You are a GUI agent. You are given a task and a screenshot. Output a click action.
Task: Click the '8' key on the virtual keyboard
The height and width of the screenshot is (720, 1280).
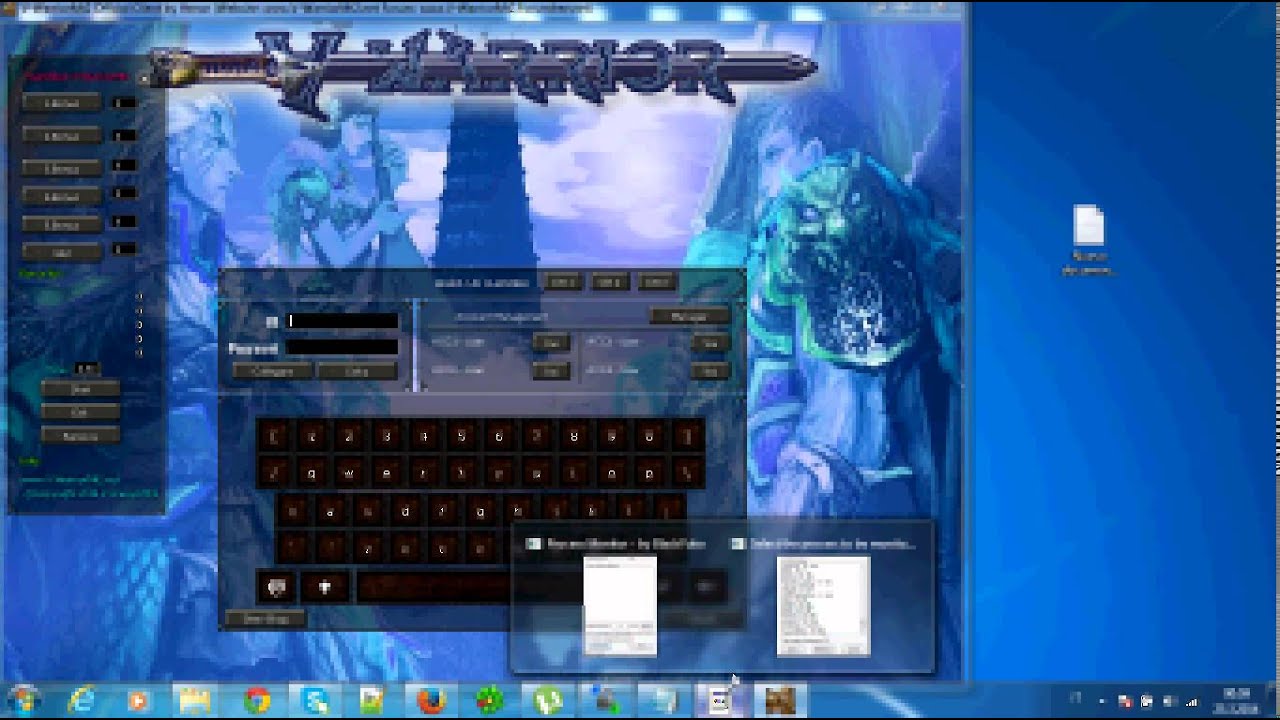(x=574, y=436)
